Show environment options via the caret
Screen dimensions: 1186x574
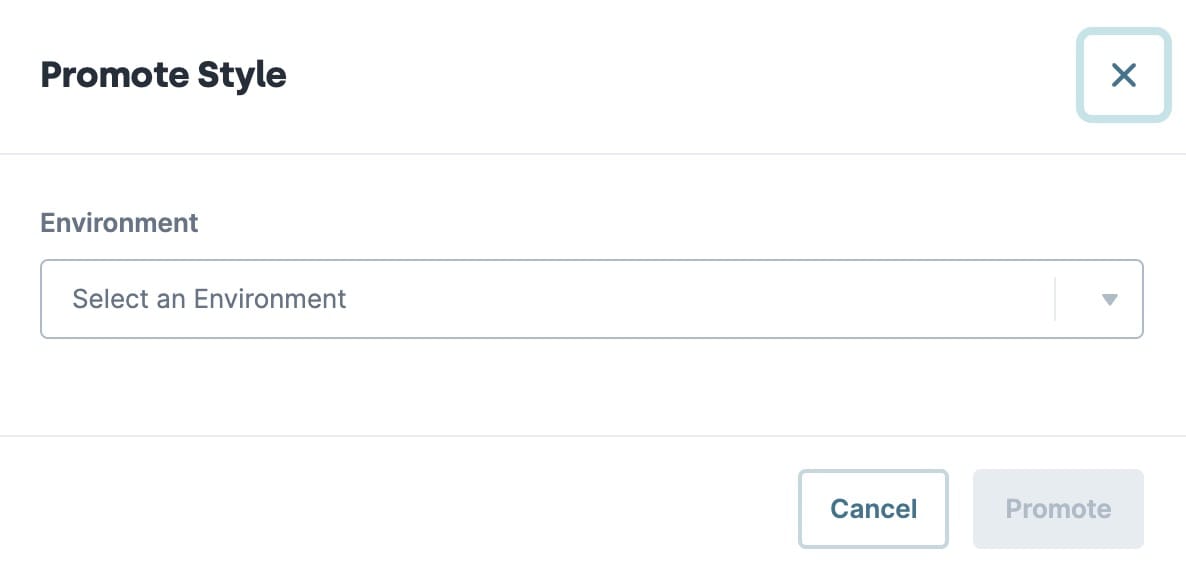coord(1109,299)
